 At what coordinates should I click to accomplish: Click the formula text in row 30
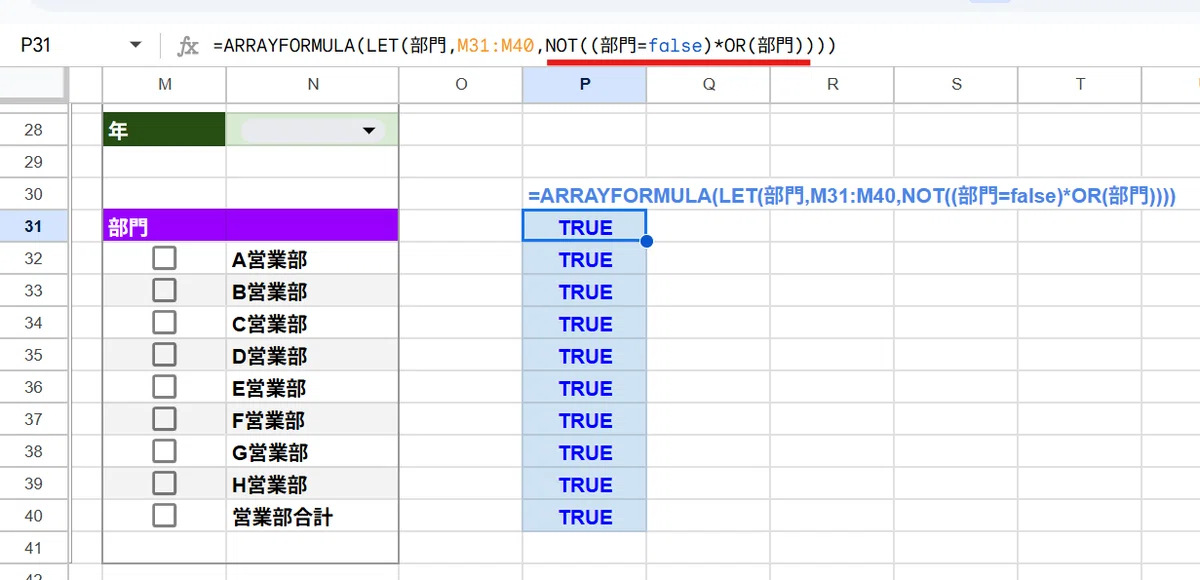[852, 196]
